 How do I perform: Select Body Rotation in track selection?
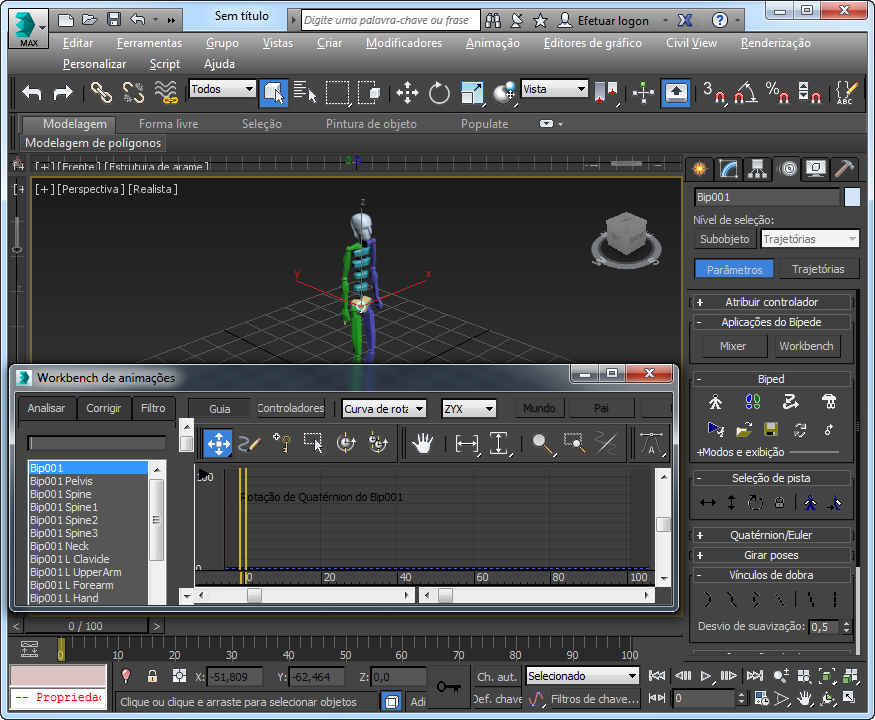click(x=755, y=503)
